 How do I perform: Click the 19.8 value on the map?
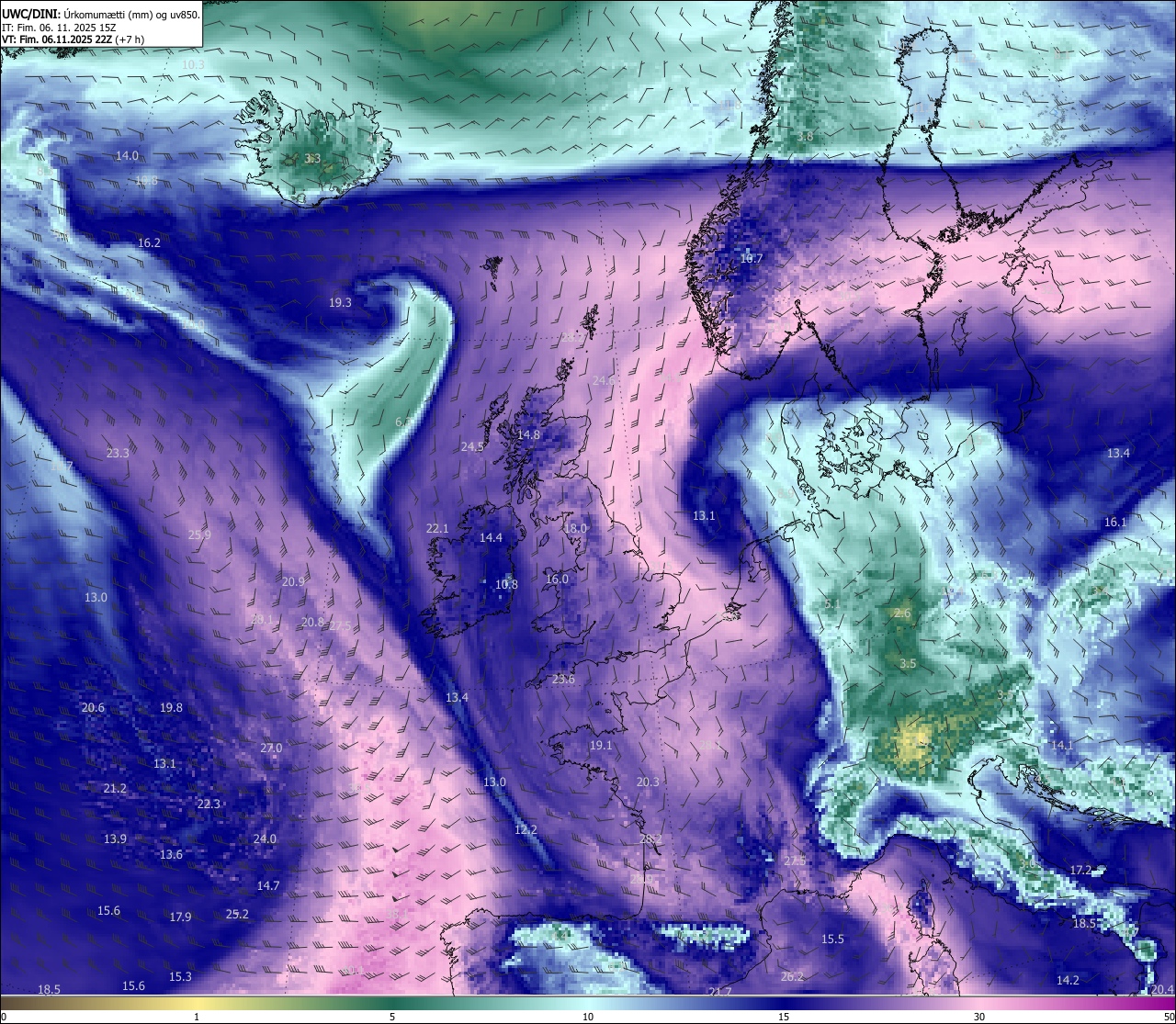click(171, 707)
